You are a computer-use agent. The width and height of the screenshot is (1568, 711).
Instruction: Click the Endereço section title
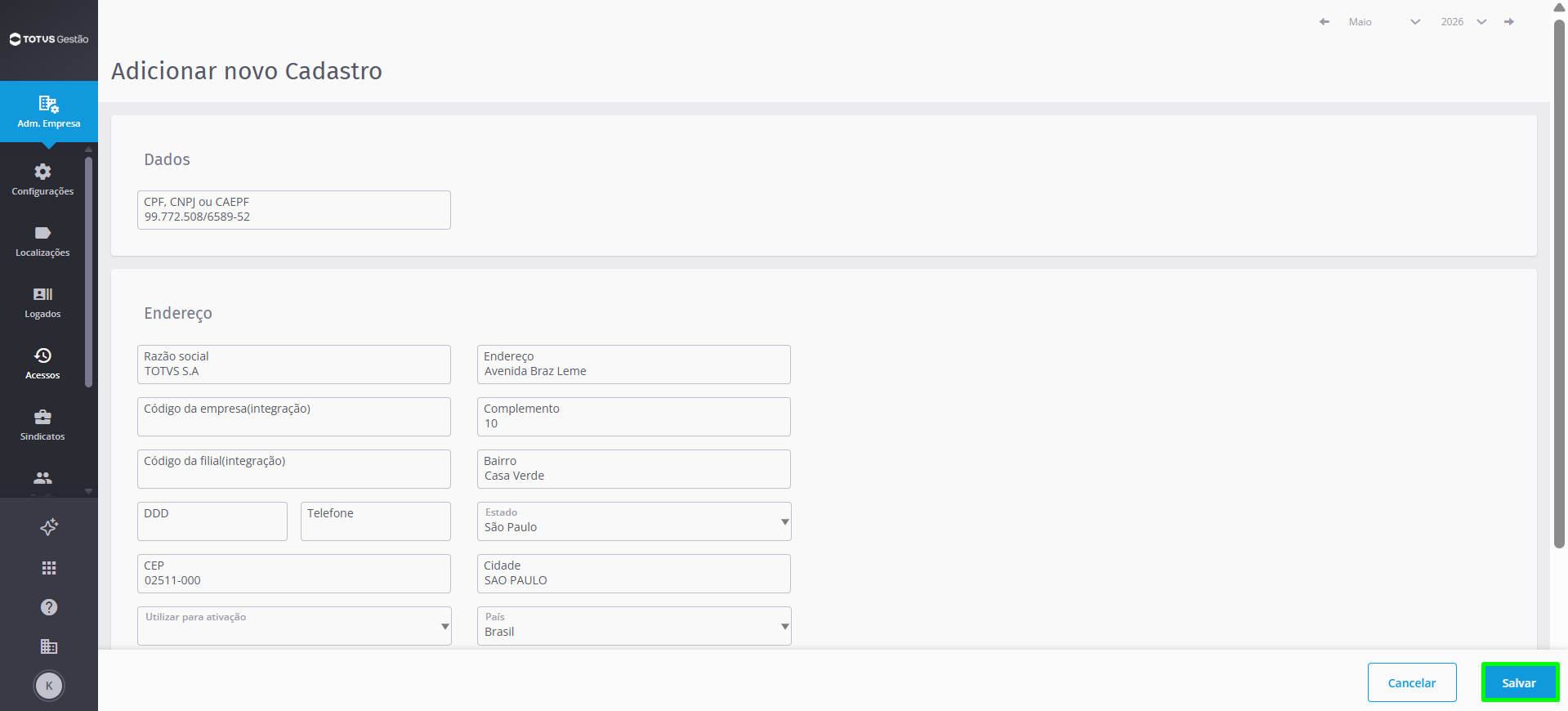click(x=178, y=314)
